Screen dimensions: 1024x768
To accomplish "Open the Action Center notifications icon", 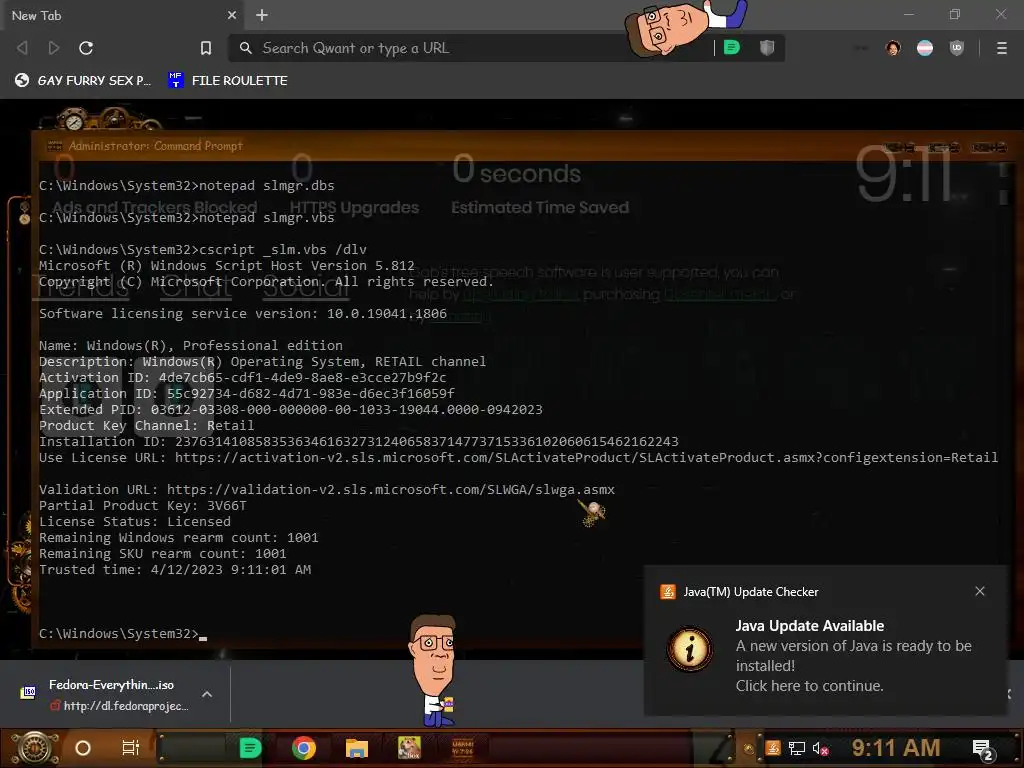I will click(x=983, y=749).
